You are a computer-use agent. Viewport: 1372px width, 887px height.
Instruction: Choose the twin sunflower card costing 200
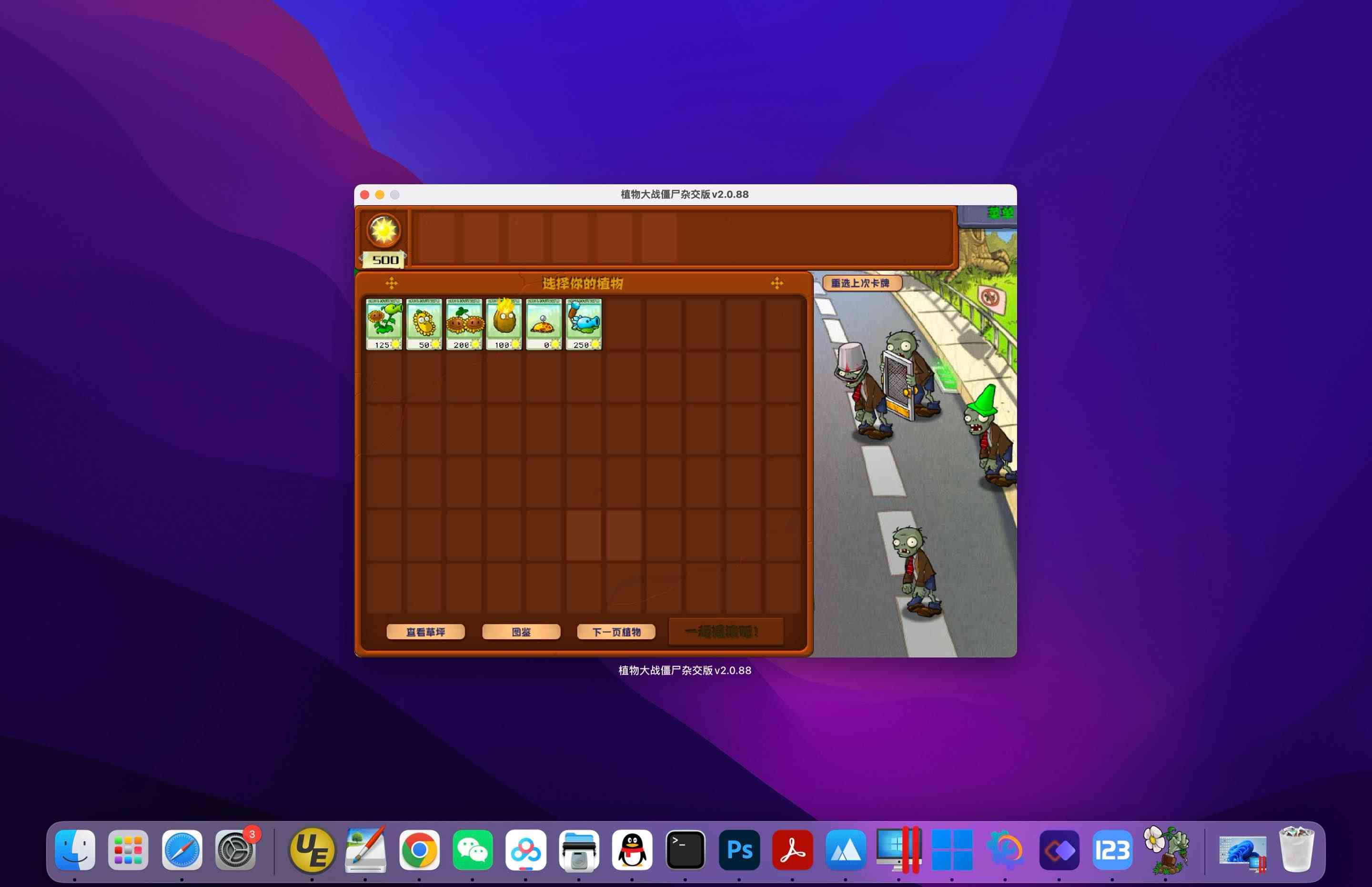pyautogui.click(x=464, y=324)
